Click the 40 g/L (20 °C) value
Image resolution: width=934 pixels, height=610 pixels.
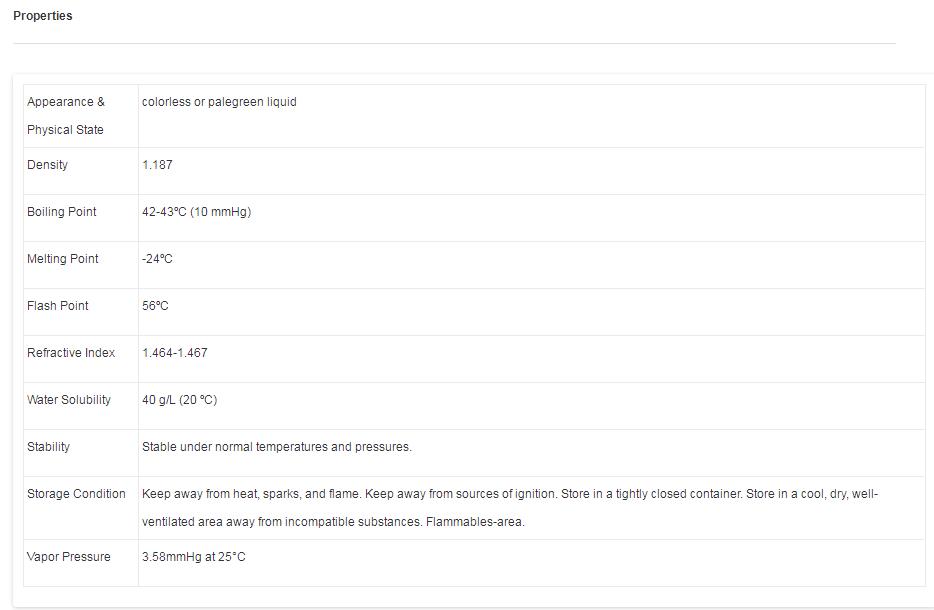[x=179, y=400]
